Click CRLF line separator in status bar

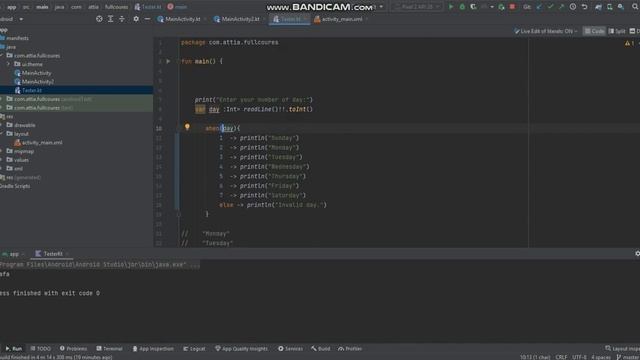pyautogui.click(x=561, y=357)
